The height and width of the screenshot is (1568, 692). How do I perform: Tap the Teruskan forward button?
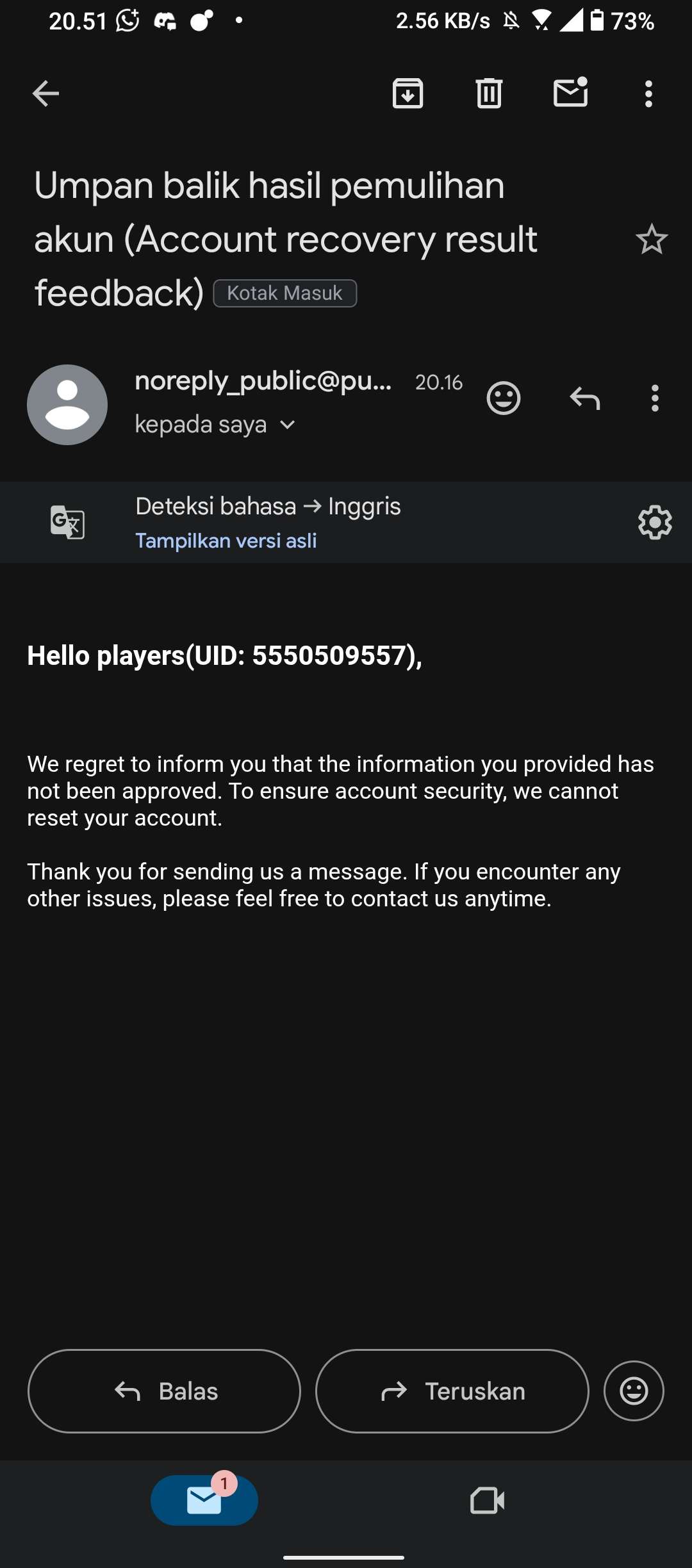click(452, 1391)
